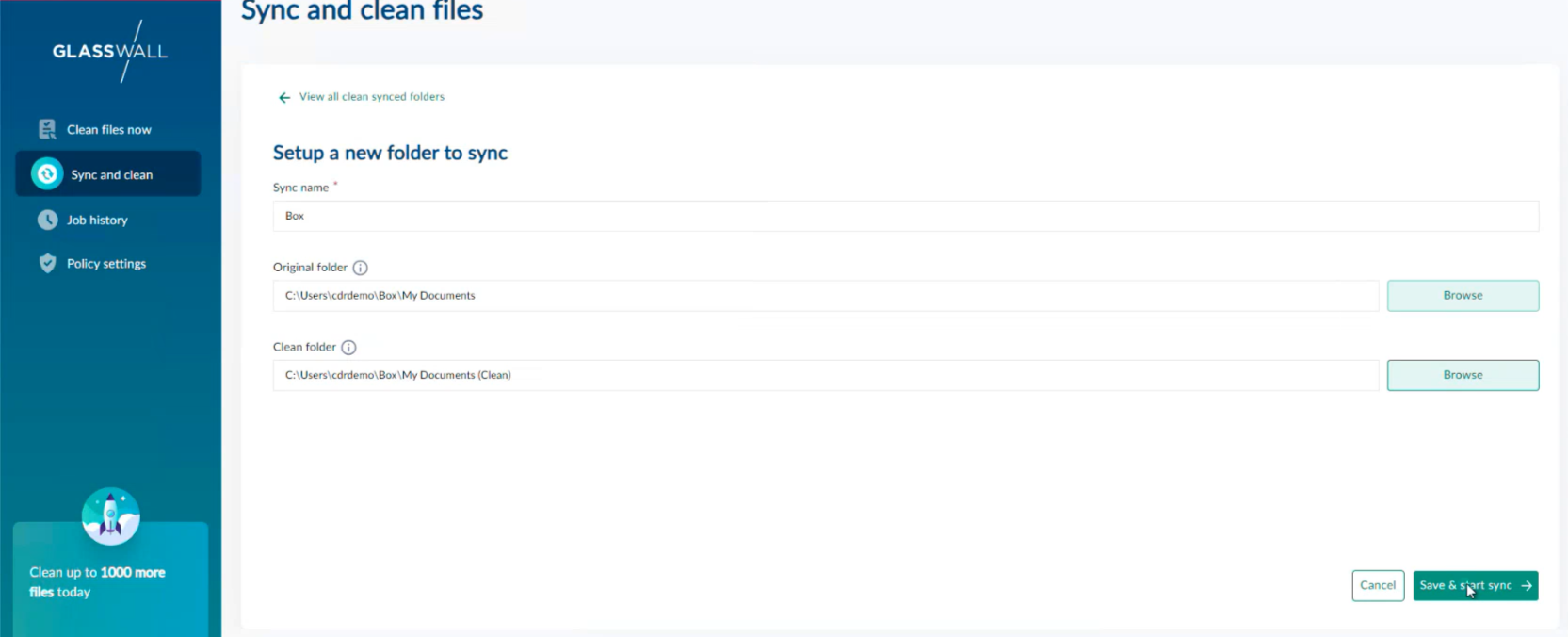Open Policy settings in sidebar

click(x=105, y=264)
